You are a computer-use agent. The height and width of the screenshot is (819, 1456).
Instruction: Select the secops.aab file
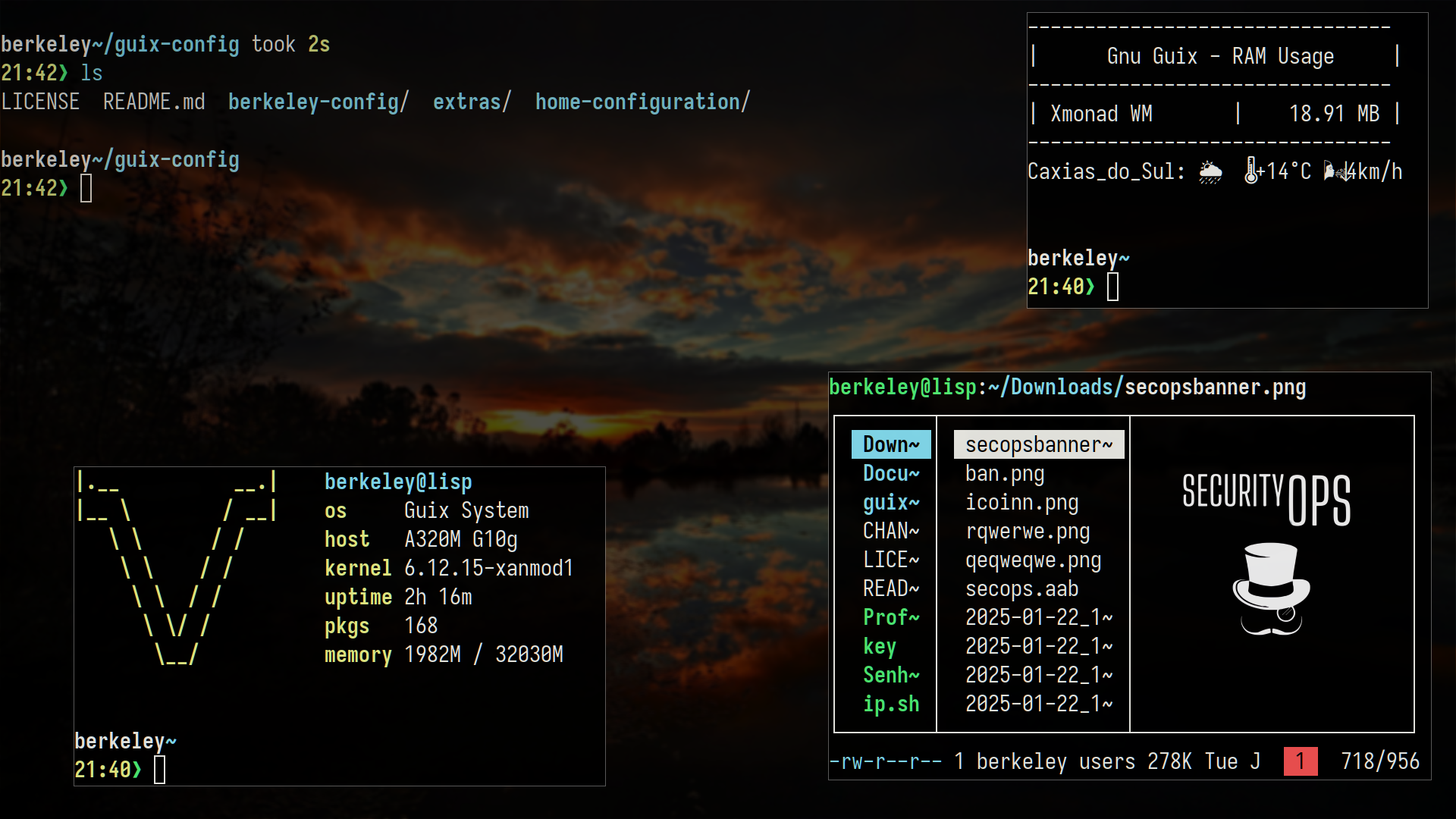tap(1021, 589)
